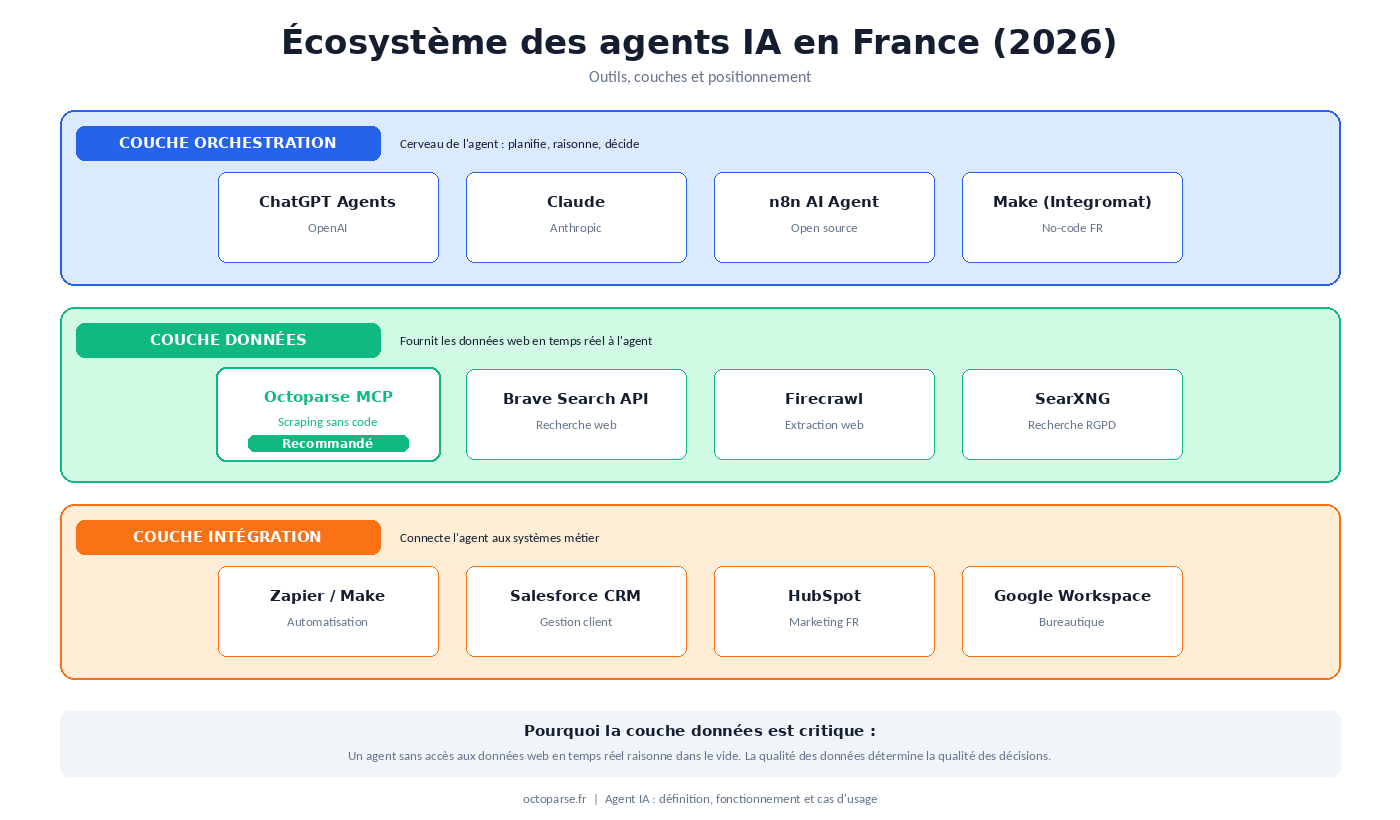The height and width of the screenshot is (820, 1400).
Task: Click the COUCHE ORCHESTRATION header badge
Action: coord(228,143)
